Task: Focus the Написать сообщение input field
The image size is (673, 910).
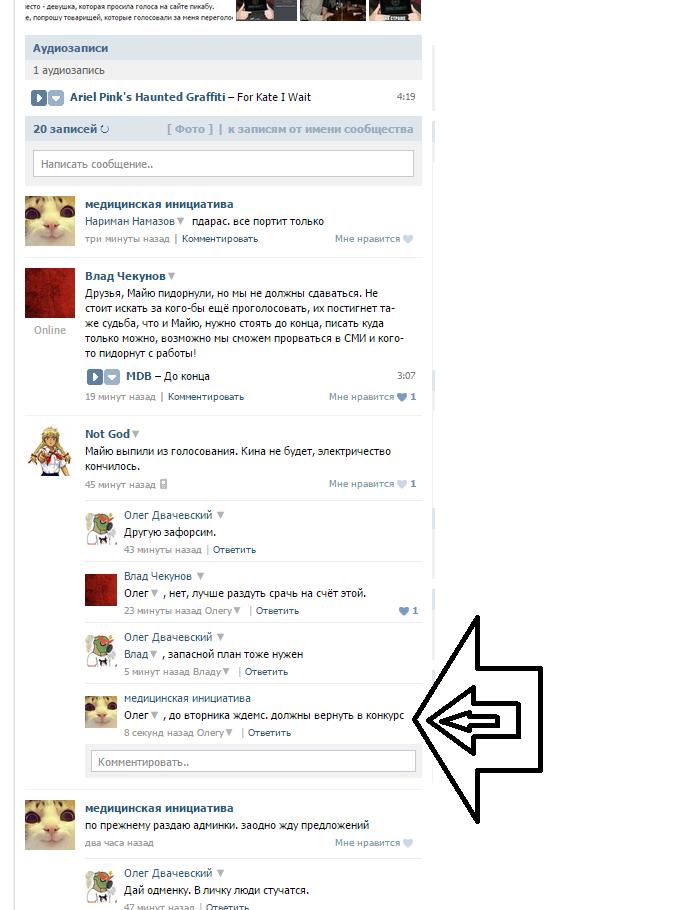Action: [223, 164]
